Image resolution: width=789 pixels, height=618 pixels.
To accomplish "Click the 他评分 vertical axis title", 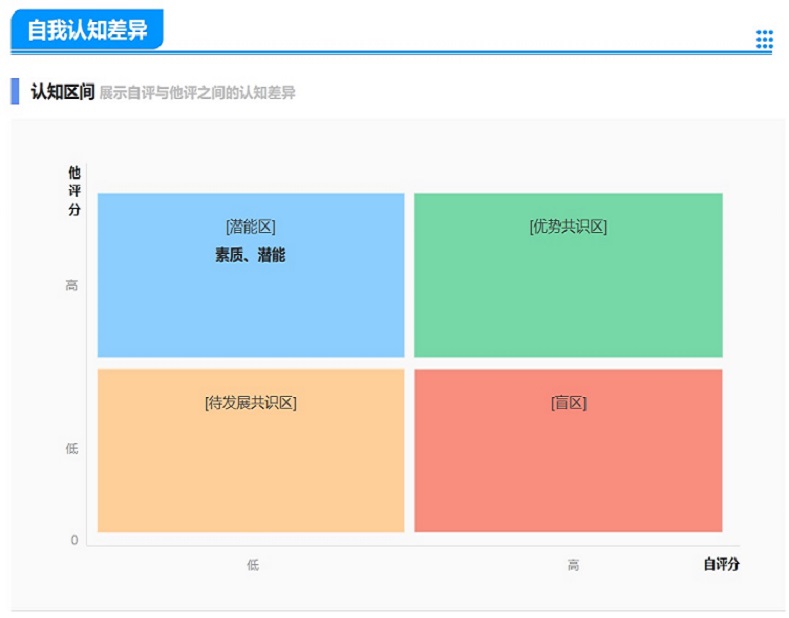I will [x=74, y=190].
